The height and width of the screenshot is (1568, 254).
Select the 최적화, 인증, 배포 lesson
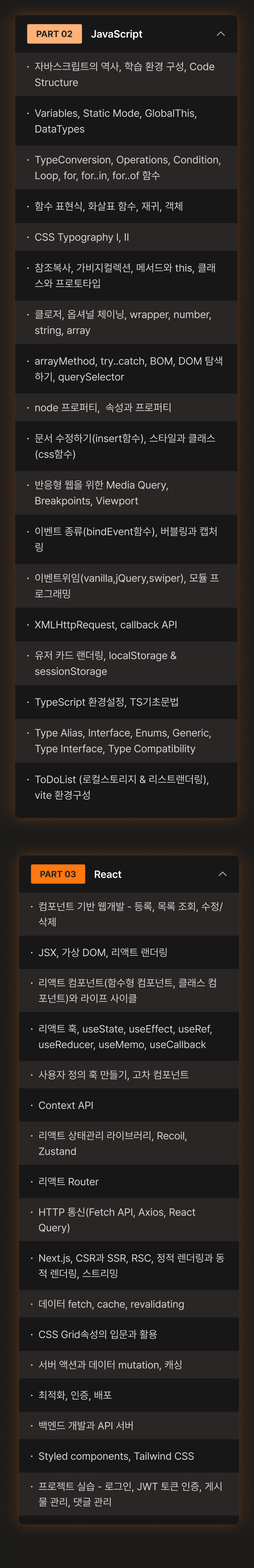[75, 1395]
